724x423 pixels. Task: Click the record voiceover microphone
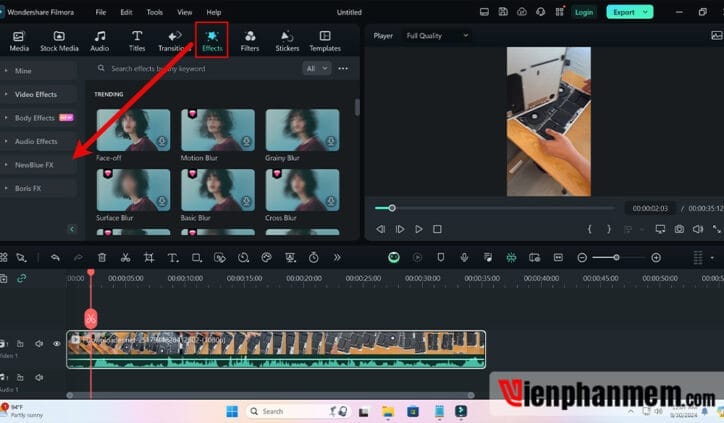pyautogui.click(x=464, y=258)
